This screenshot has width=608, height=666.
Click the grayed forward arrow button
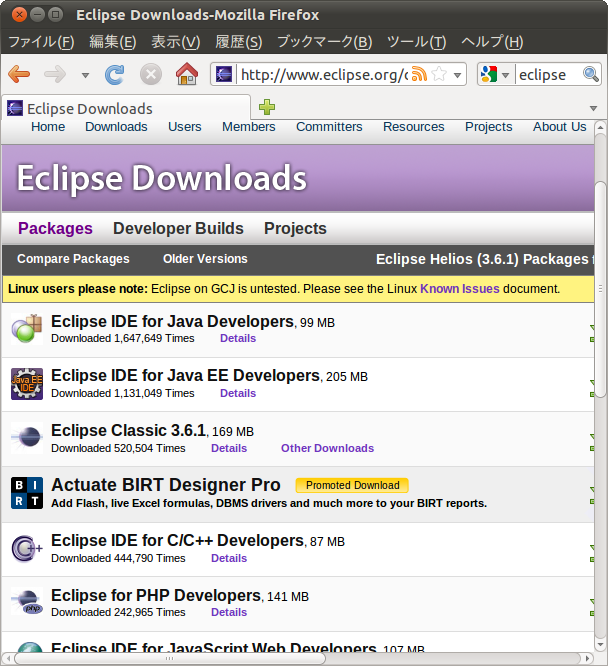pyautogui.click(x=55, y=74)
